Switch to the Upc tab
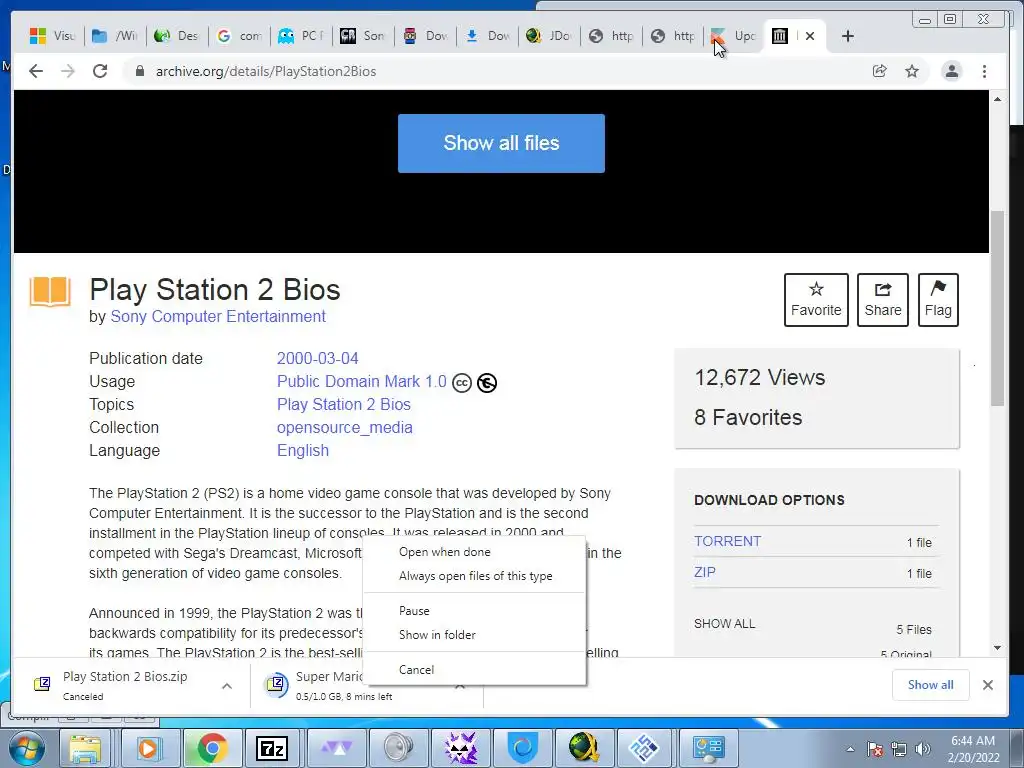This screenshot has width=1024, height=768. pyautogui.click(x=734, y=36)
